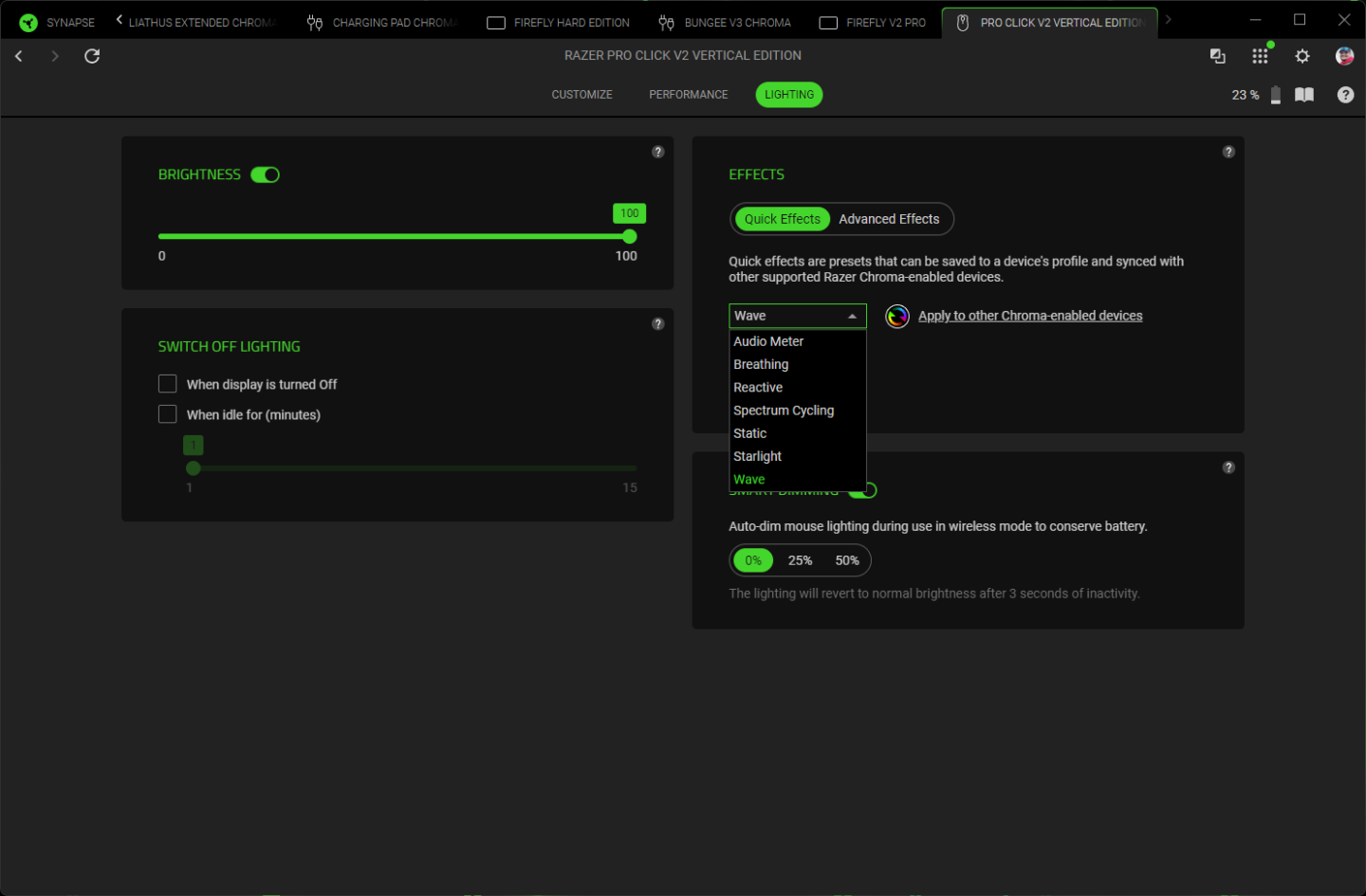Image resolution: width=1366 pixels, height=896 pixels.
Task: Open the modules grid icon
Action: [1260, 56]
